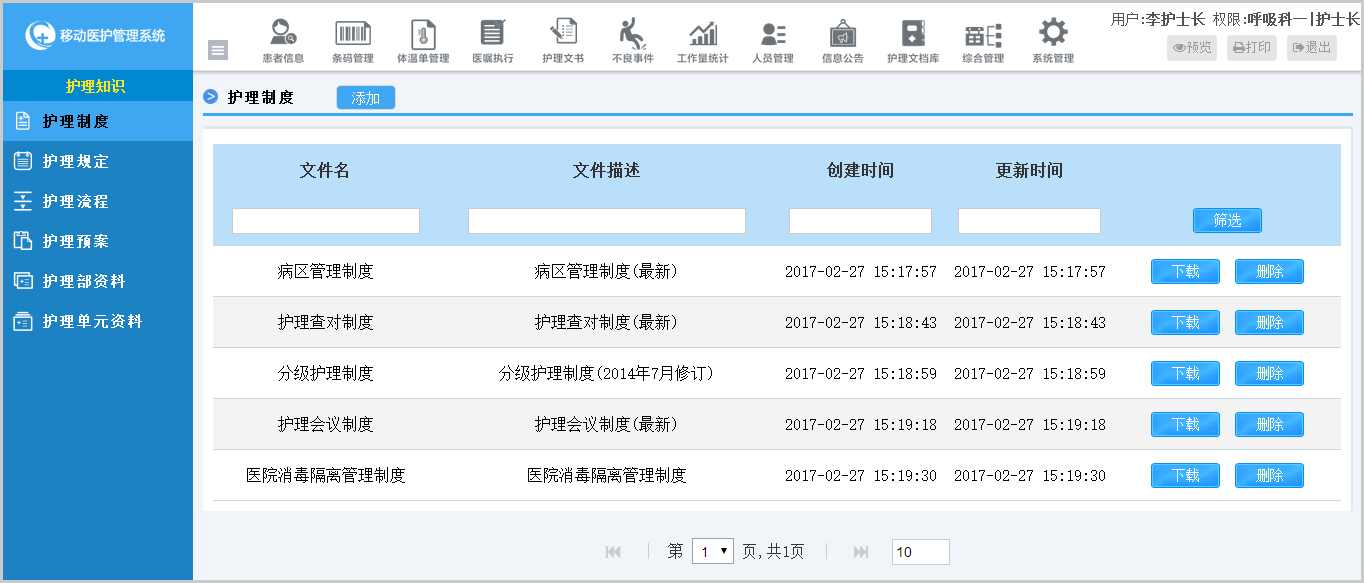
Task: Click the 文件名 filter input field
Action: 326,221
